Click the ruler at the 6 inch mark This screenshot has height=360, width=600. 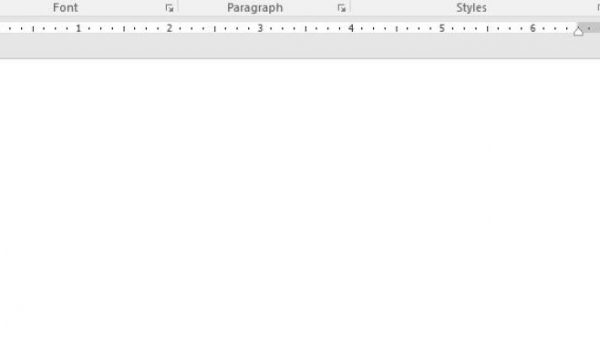coord(533,28)
